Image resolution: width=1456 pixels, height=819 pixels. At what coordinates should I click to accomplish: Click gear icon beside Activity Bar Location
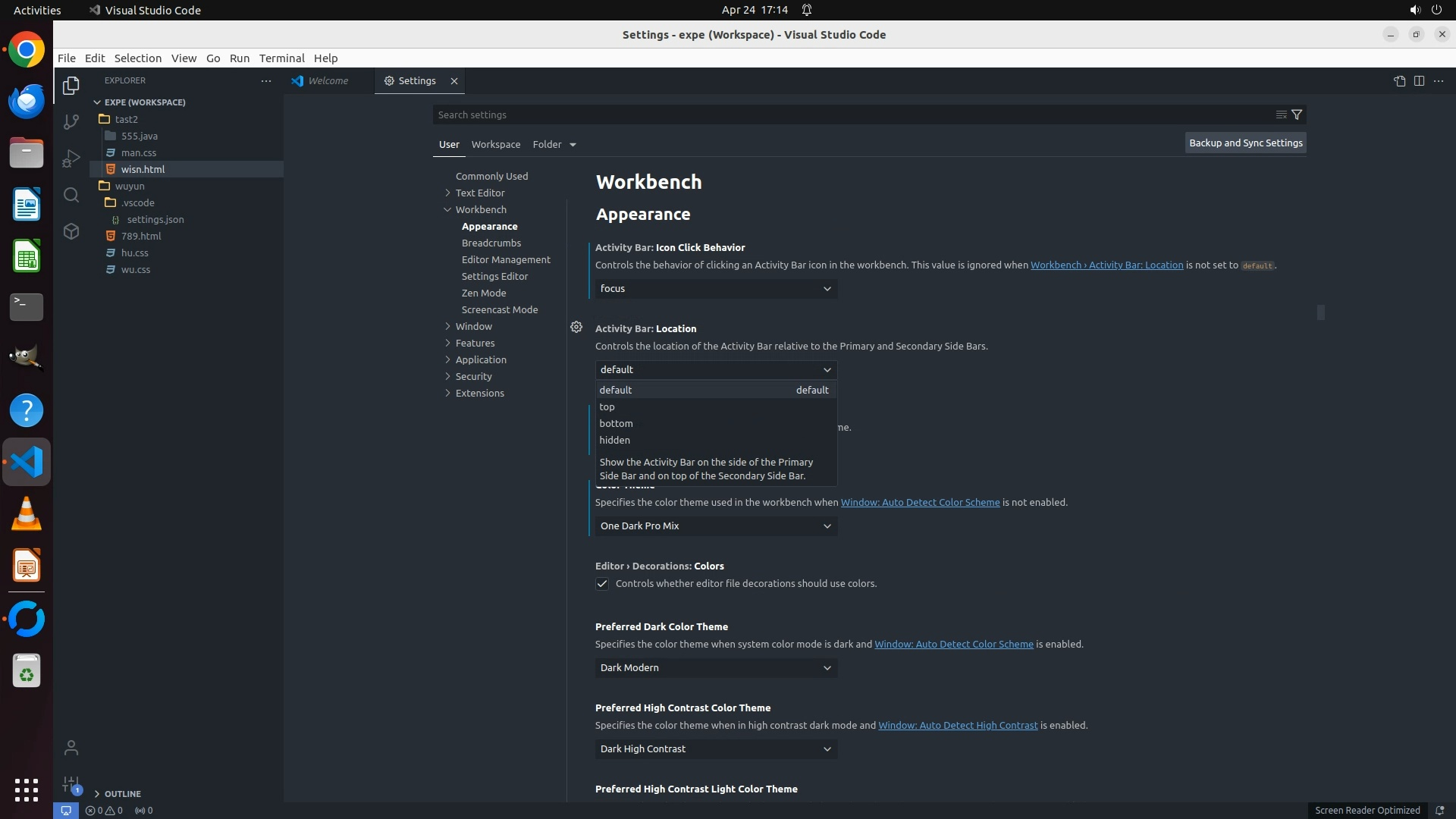[576, 327]
